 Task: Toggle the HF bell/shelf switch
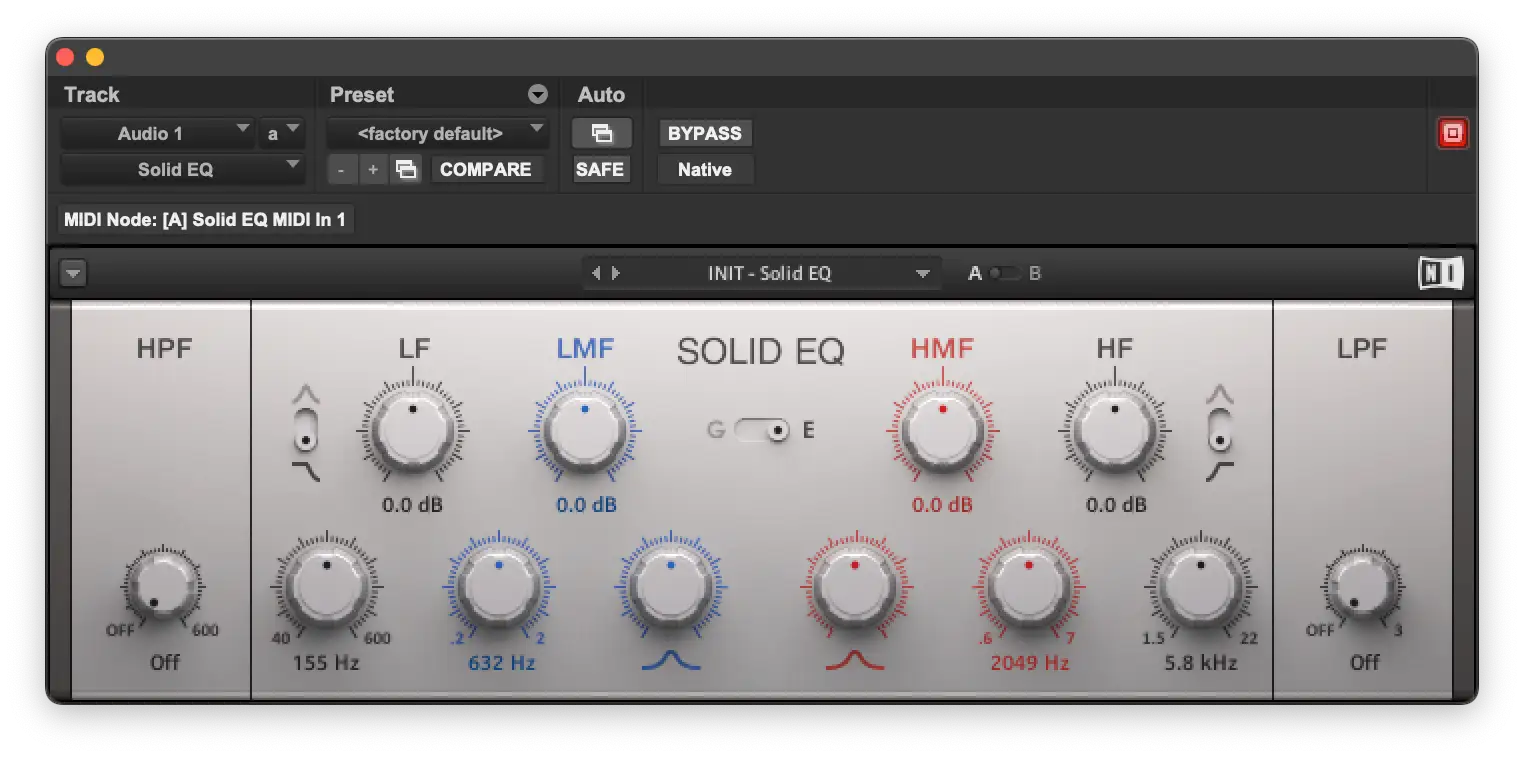click(x=1218, y=432)
